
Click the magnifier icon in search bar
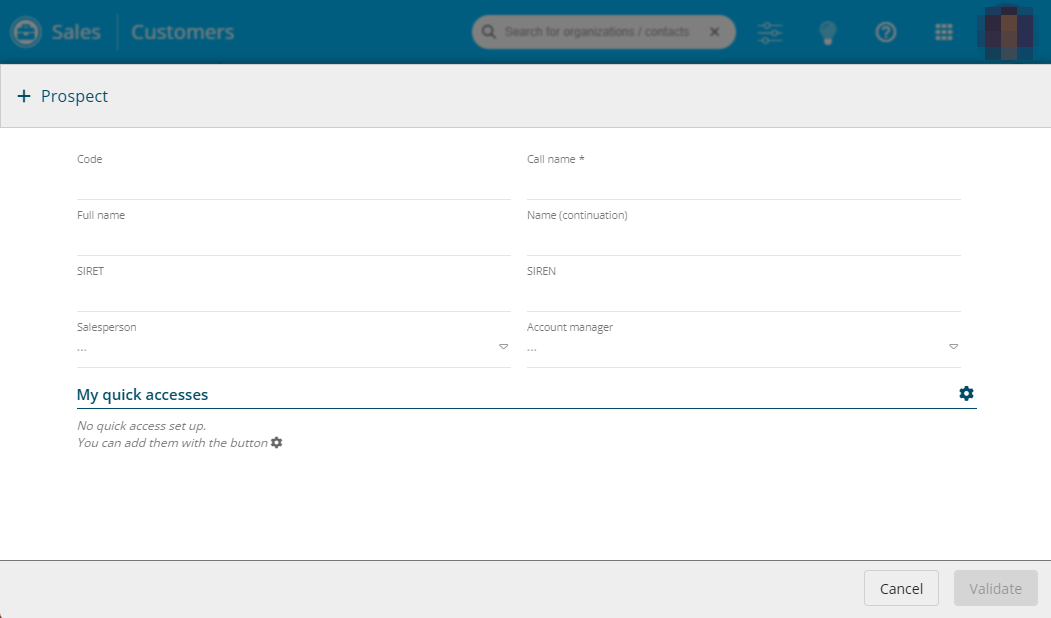pyautogui.click(x=488, y=32)
